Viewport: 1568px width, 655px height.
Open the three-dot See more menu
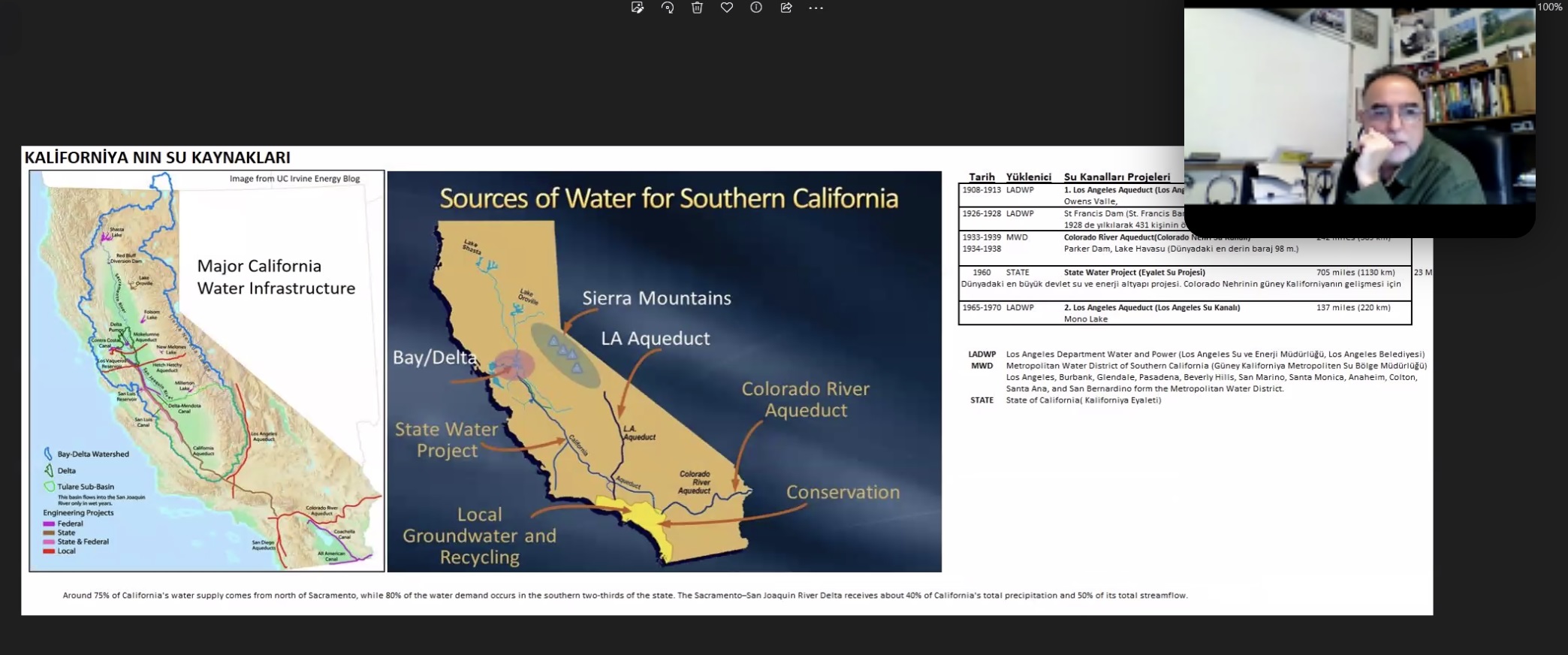(x=816, y=8)
